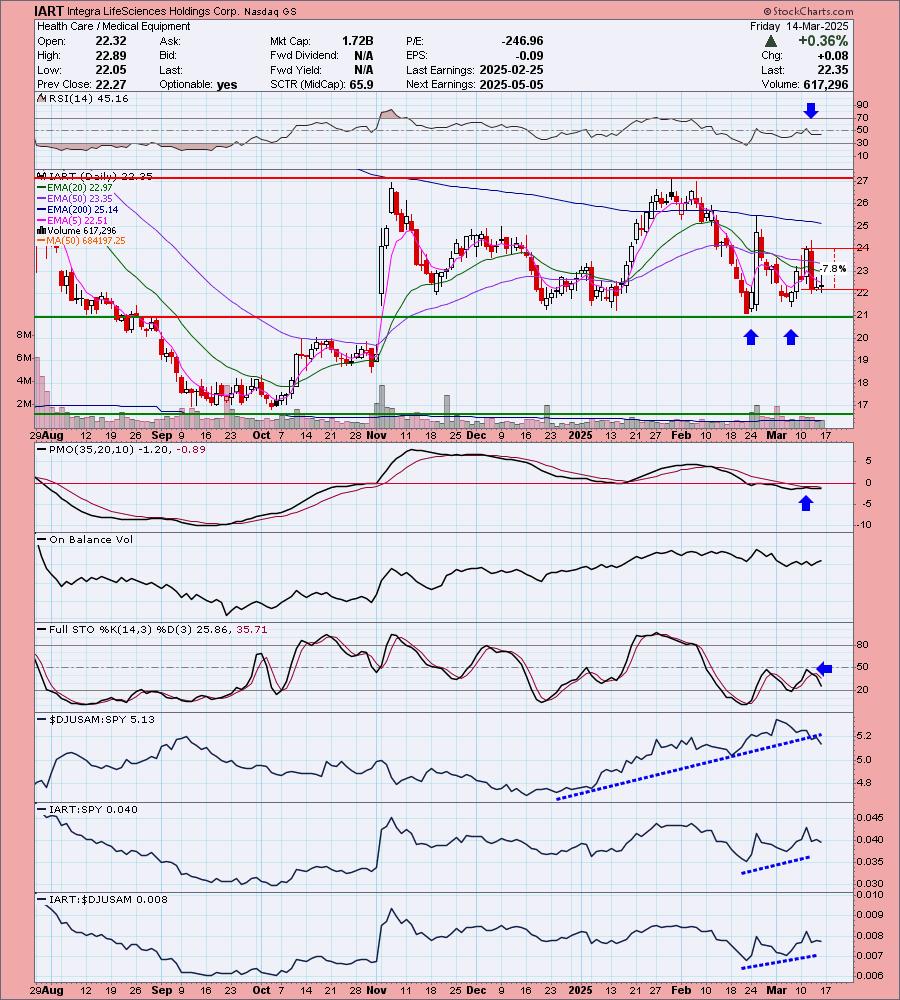This screenshot has width=900, height=1000.
Task: Select the Open price value 22.32
Action: [x=111, y=41]
